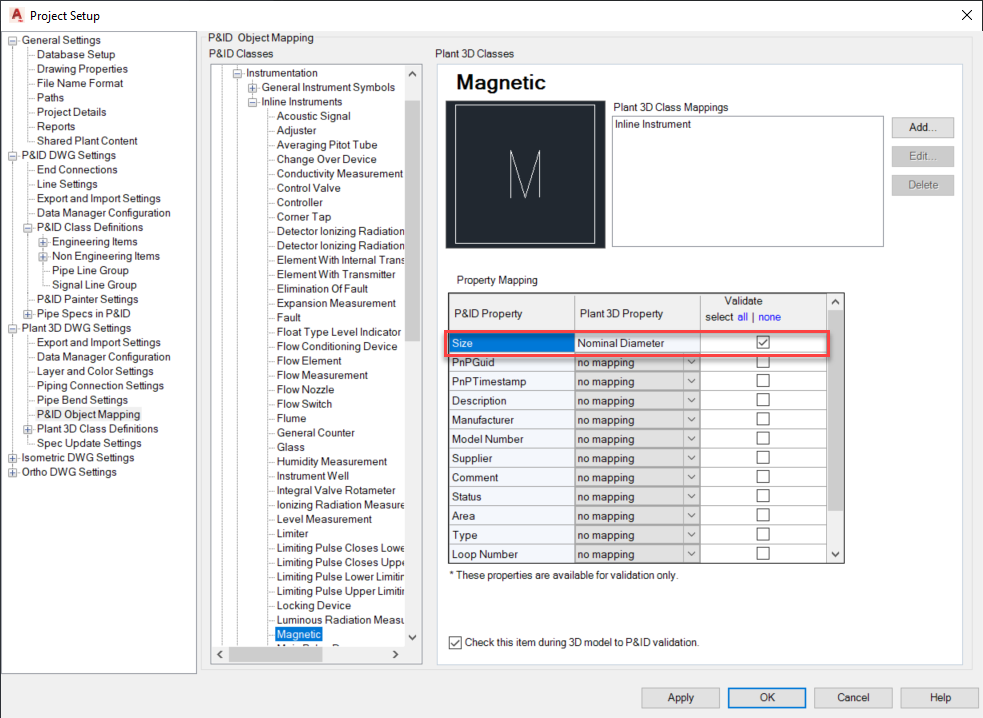
Task: Collapse the Instrumentation class node
Action: [x=238, y=73]
